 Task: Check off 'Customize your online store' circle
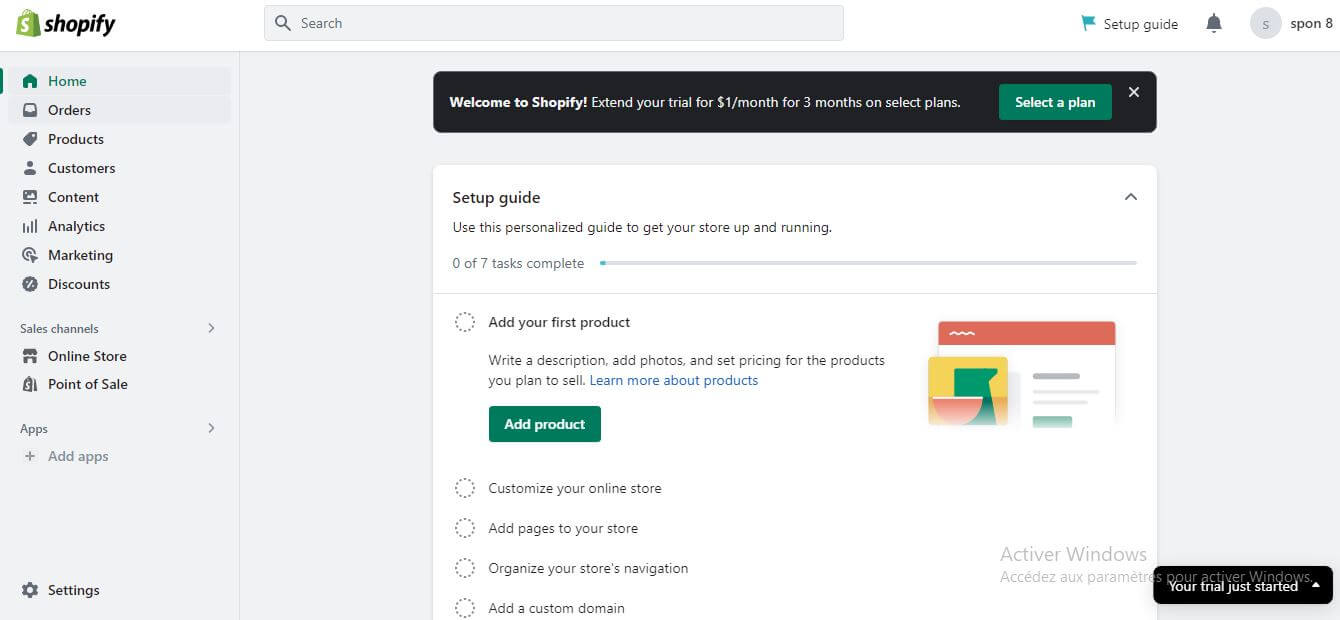point(465,488)
